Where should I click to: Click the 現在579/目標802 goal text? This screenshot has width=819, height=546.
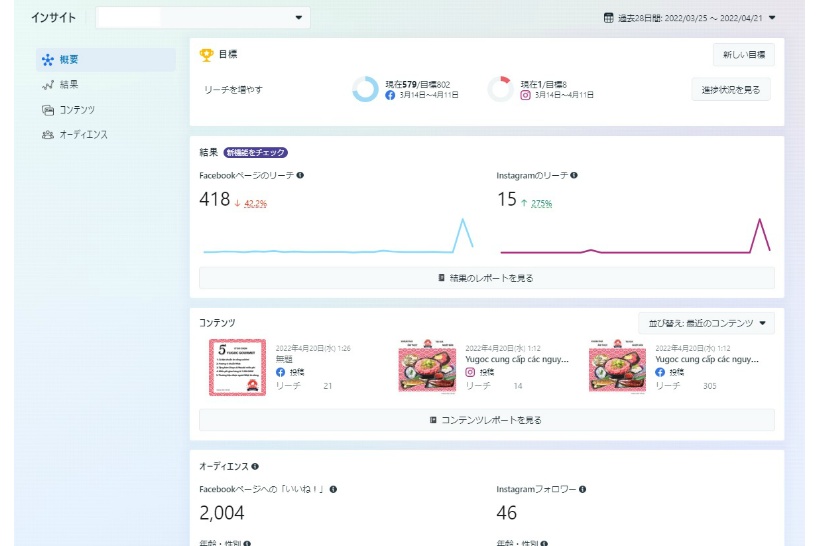[417, 85]
